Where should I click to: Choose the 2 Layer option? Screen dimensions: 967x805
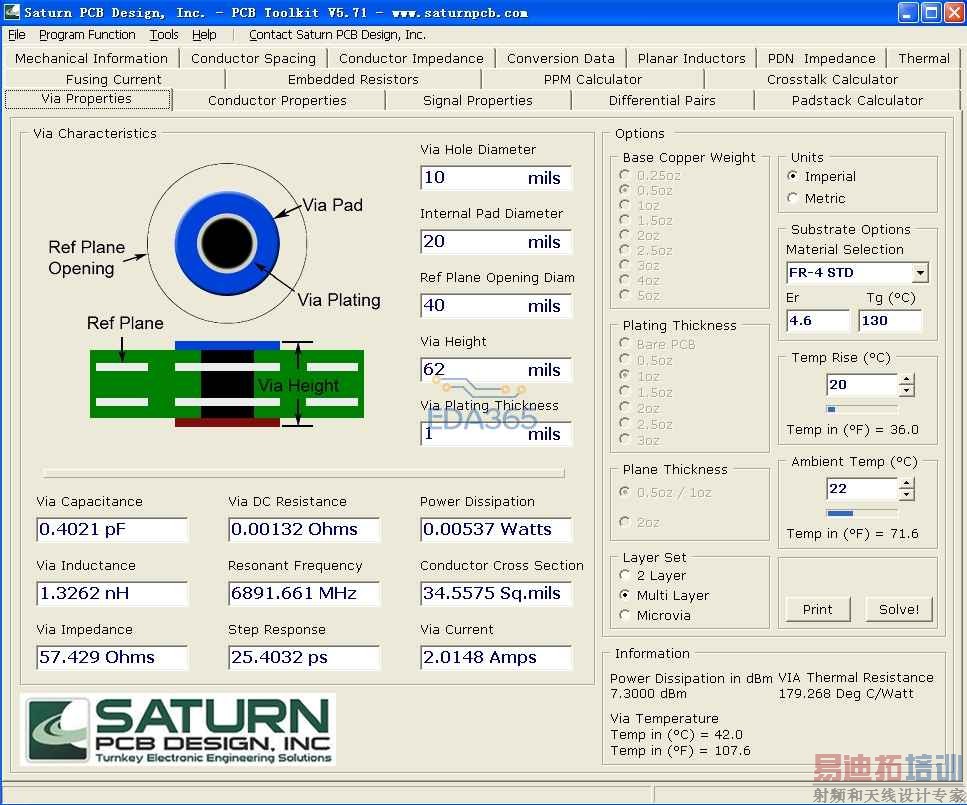click(x=626, y=575)
